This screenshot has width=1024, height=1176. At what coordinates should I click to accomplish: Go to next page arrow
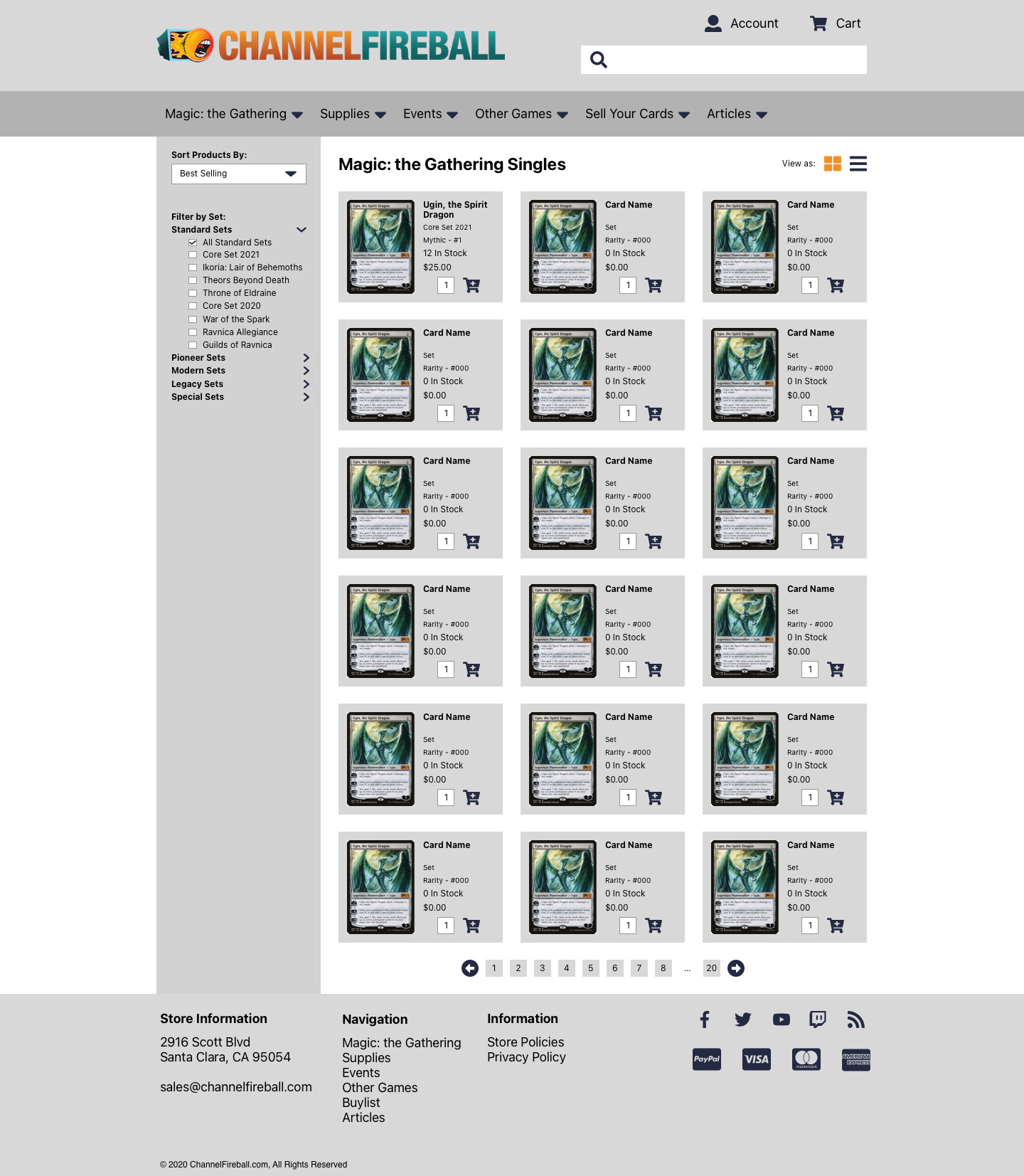pos(736,968)
